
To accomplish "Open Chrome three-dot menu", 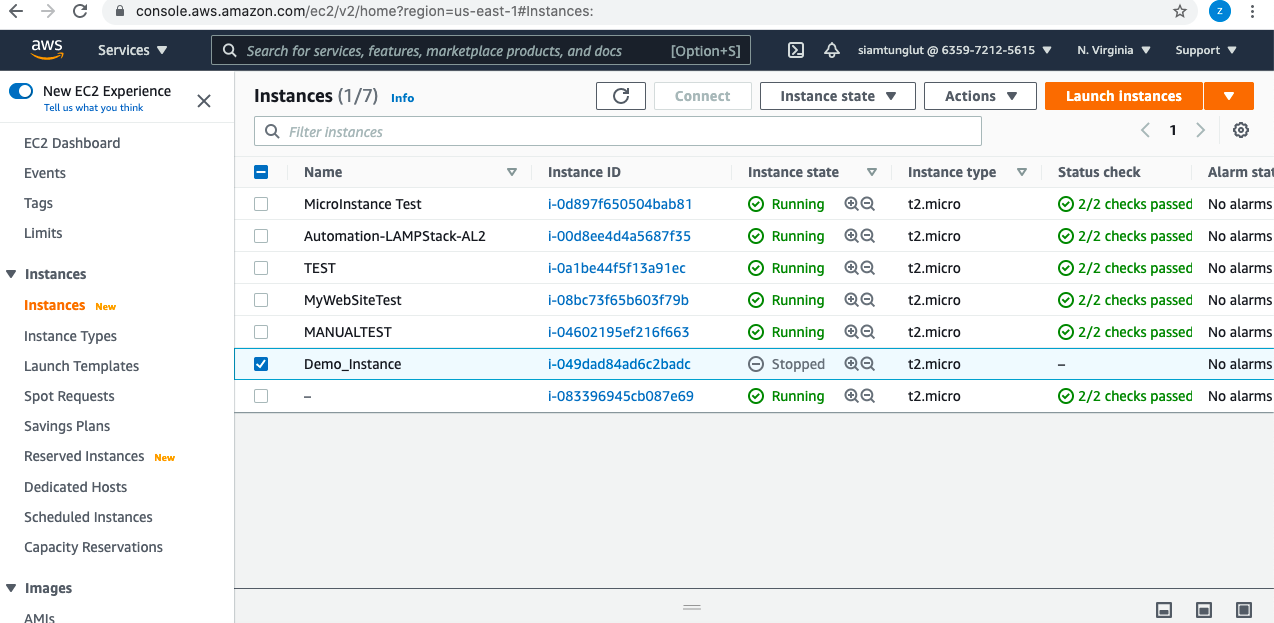I will click(1253, 12).
